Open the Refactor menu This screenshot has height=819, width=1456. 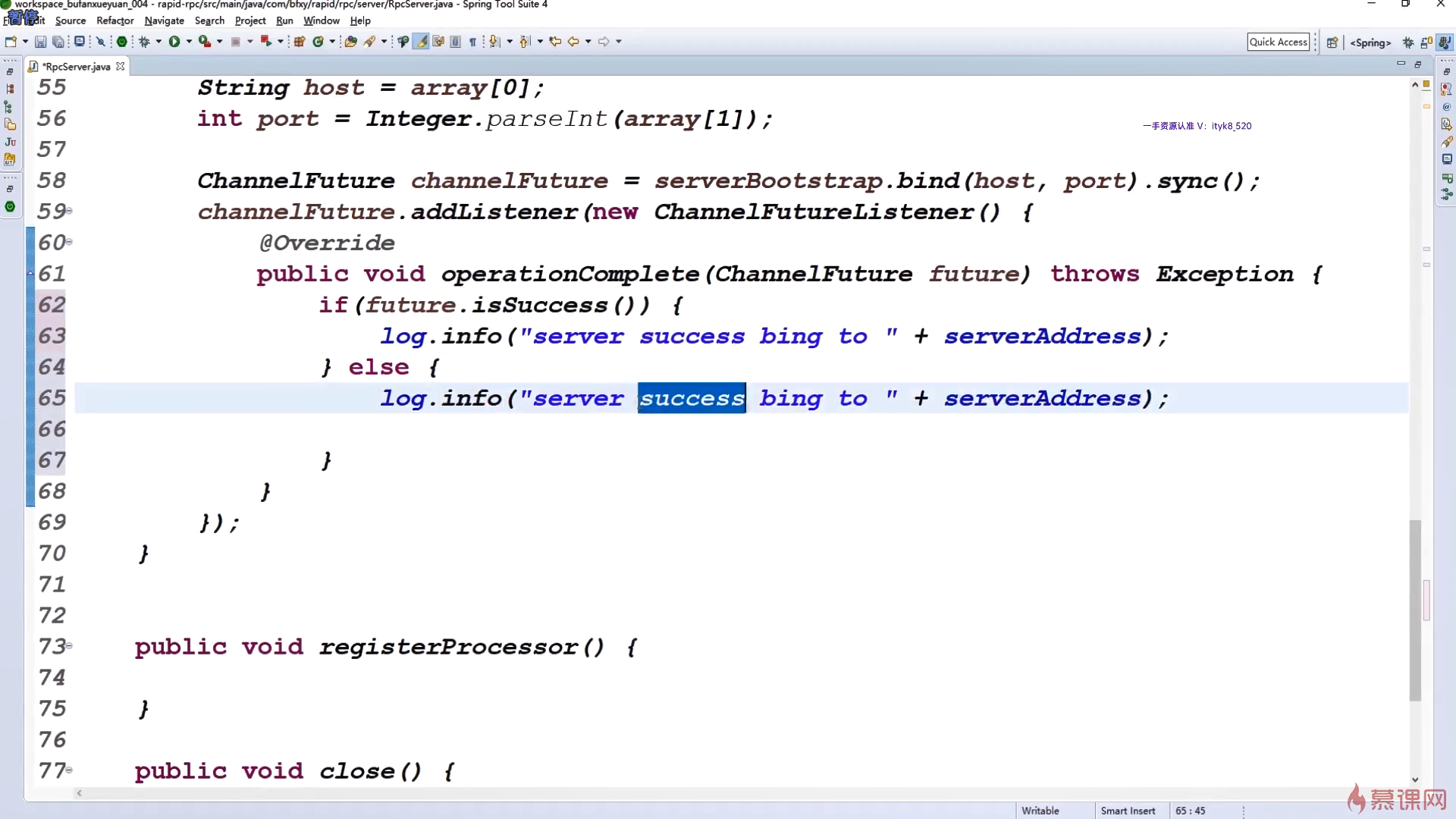[x=115, y=20]
